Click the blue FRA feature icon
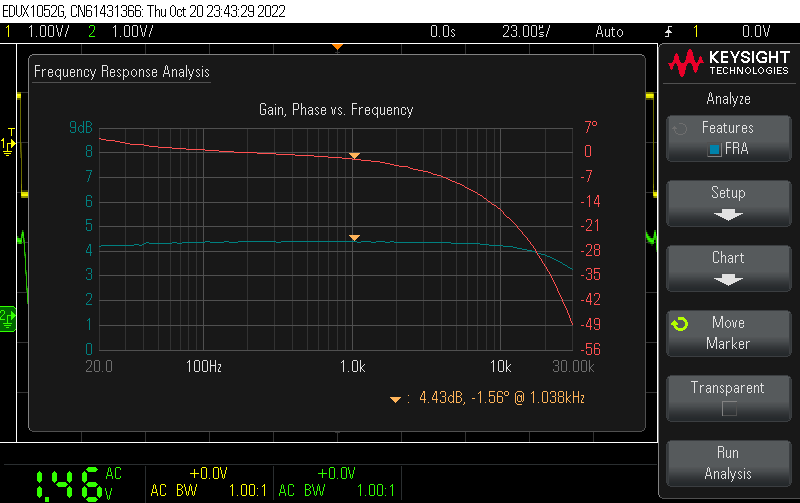 pyautogui.click(x=714, y=150)
